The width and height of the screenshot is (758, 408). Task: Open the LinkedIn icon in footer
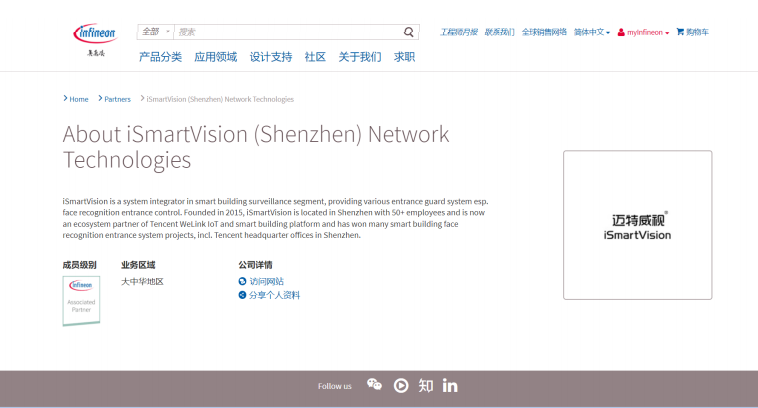click(450, 385)
